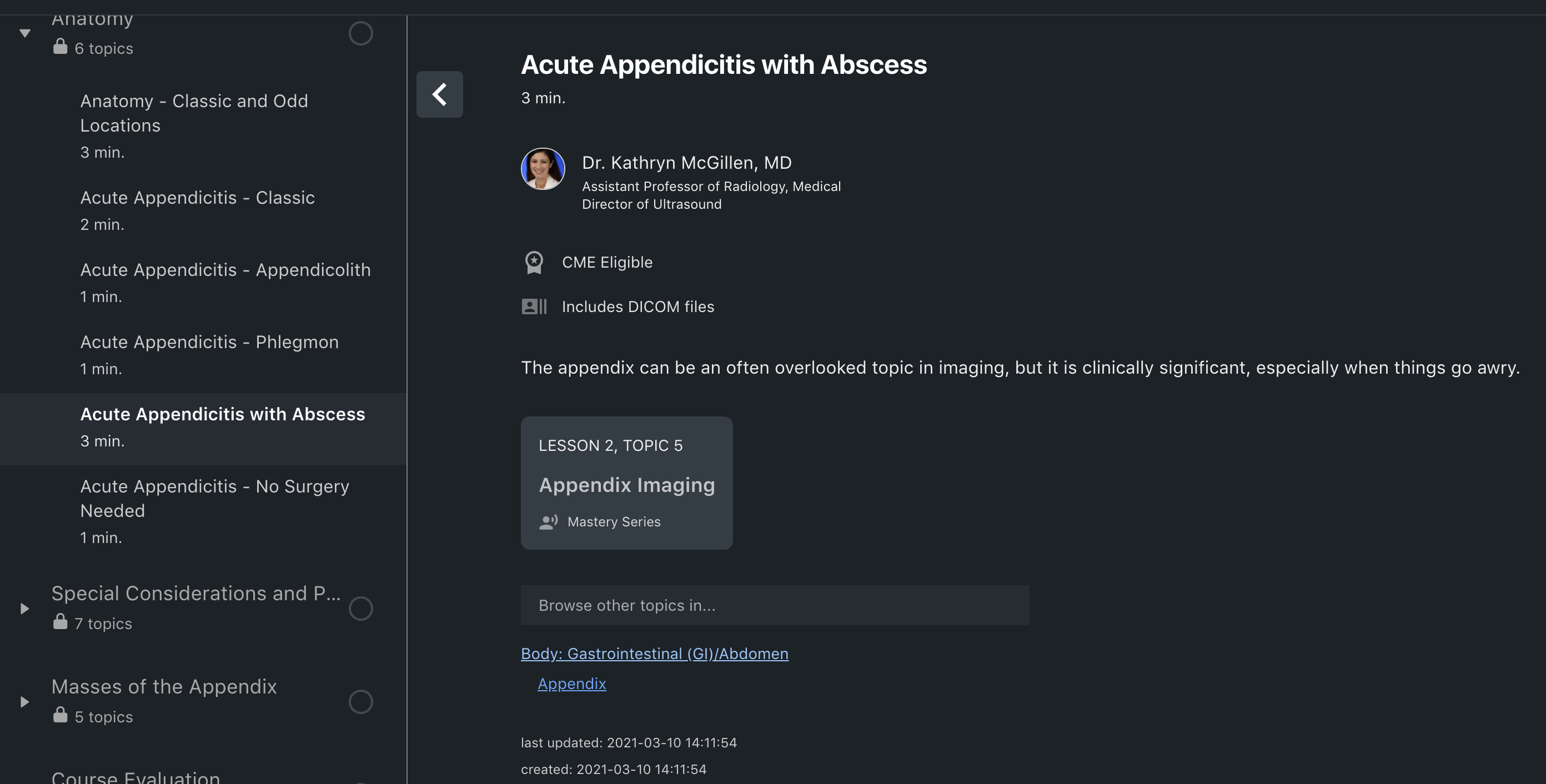Image resolution: width=1546 pixels, height=784 pixels.
Task: Expand the Masses of the Appendix section
Action: [24, 701]
